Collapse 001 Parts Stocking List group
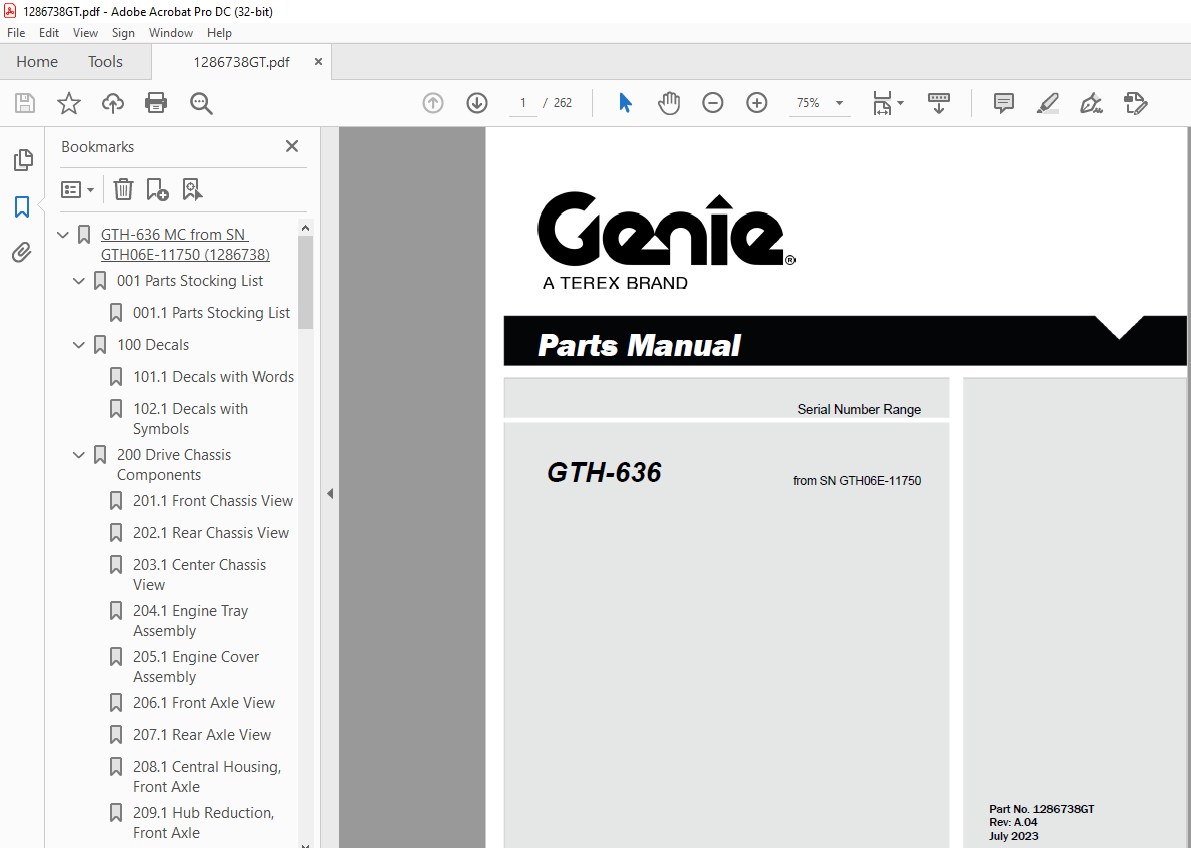 tap(79, 281)
